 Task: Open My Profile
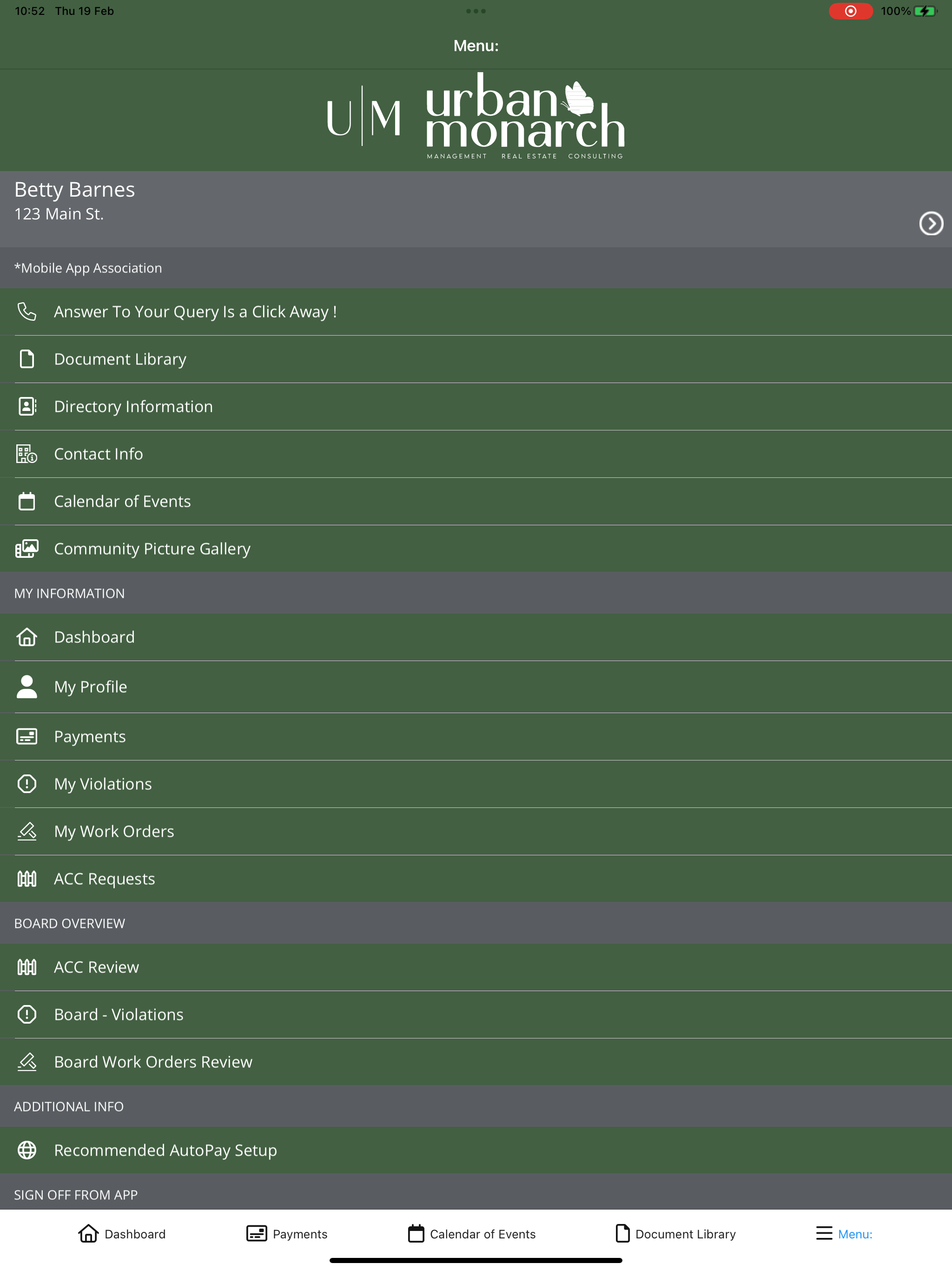click(476, 687)
